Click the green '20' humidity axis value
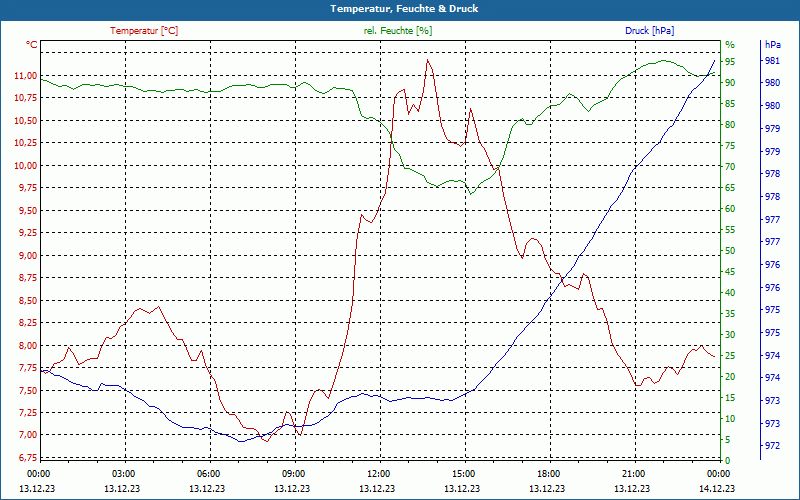 click(x=730, y=377)
